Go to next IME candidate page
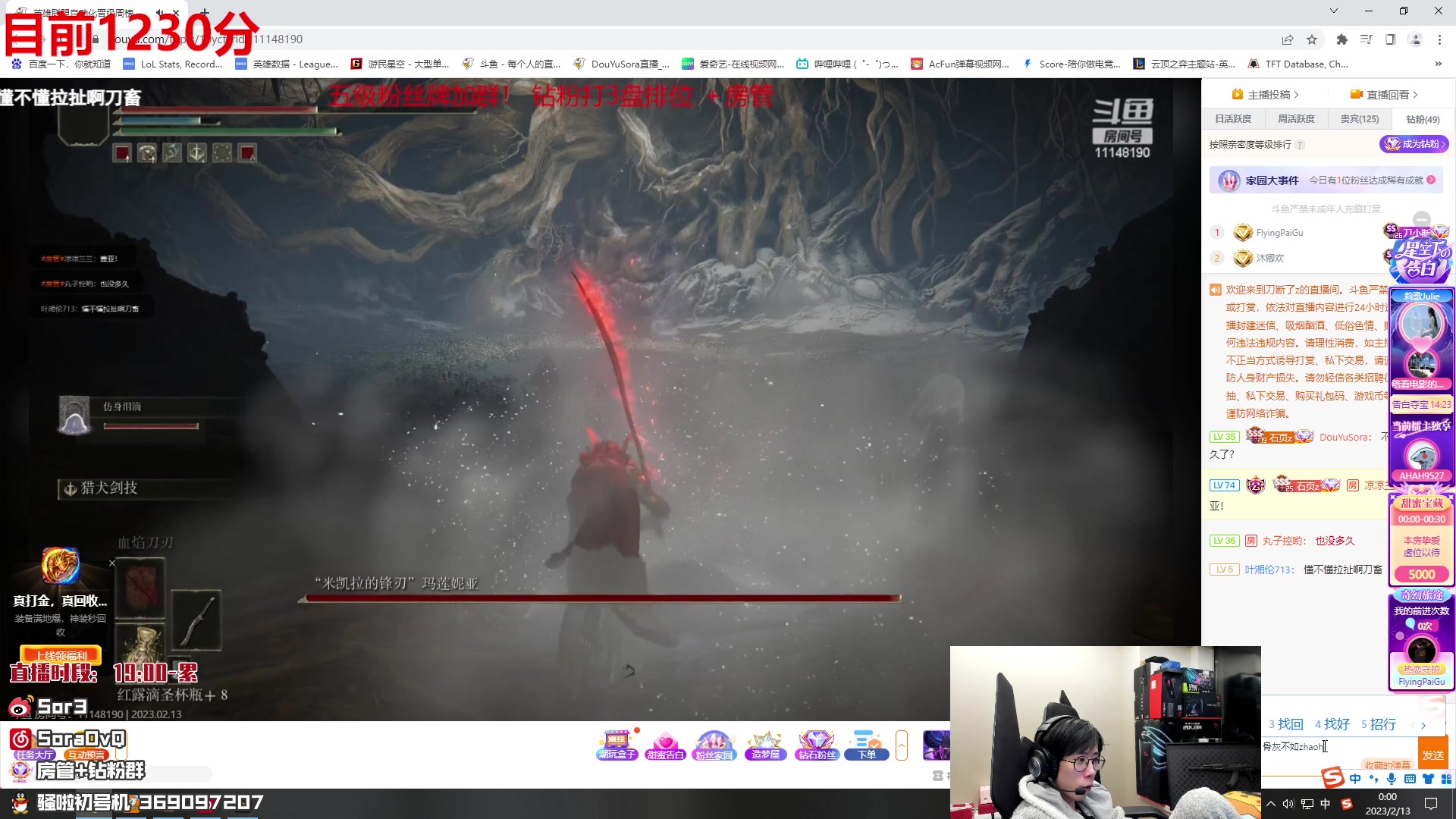This screenshot has height=819, width=1456. pyautogui.click(x=1423, y=725)
